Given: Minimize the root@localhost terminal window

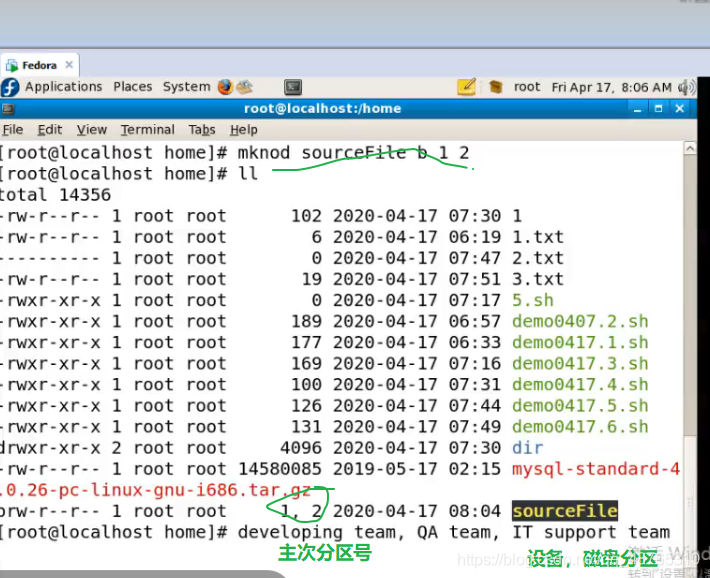Looking at the screenshot, I should click(x=638, y=109).
